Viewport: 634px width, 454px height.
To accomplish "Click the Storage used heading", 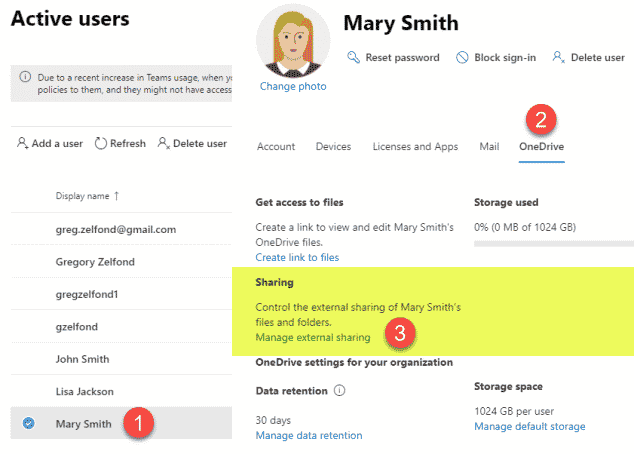I will click(506, 202).
